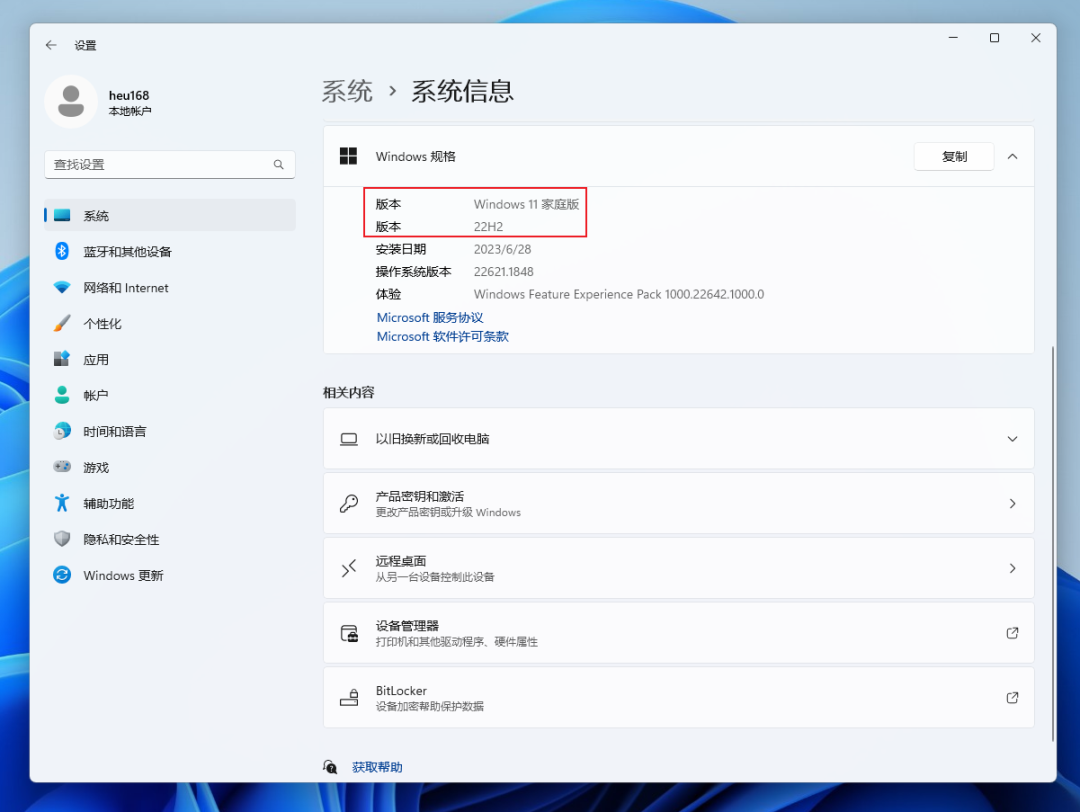Click the 远程桌面 remote icon
Screen dimensions: 1080x812
(349, 568)
